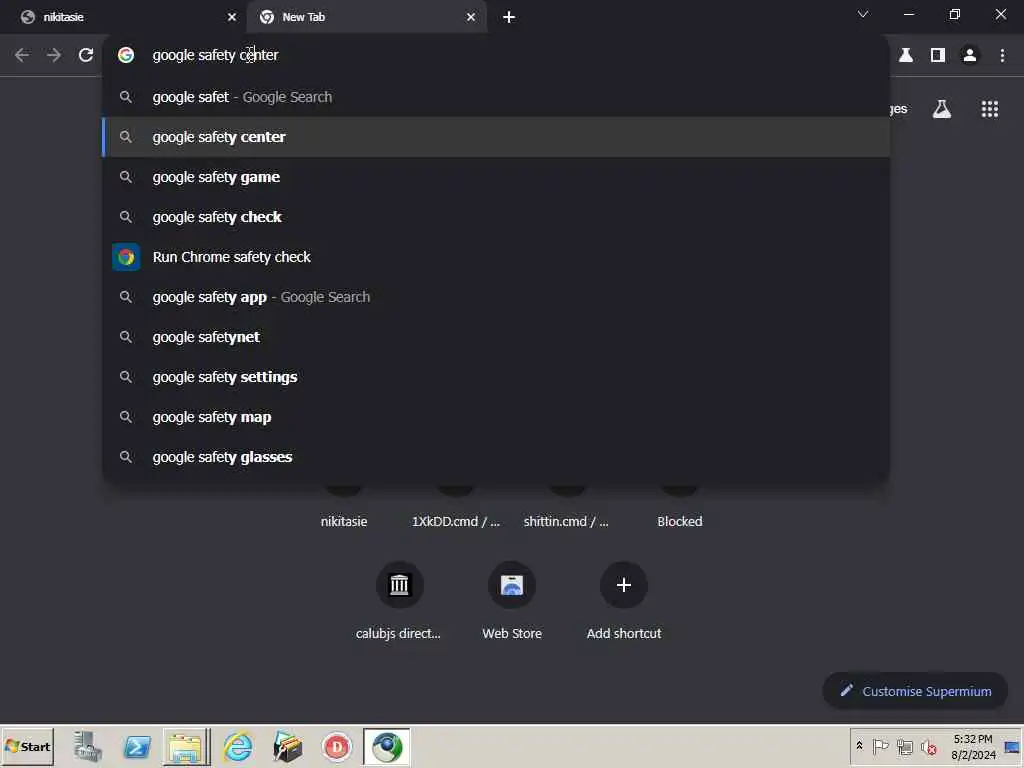Screen dimensions: 1024x768
Task: Open the network tray icon
Action: pyautogui.click(x=904, y=746)
